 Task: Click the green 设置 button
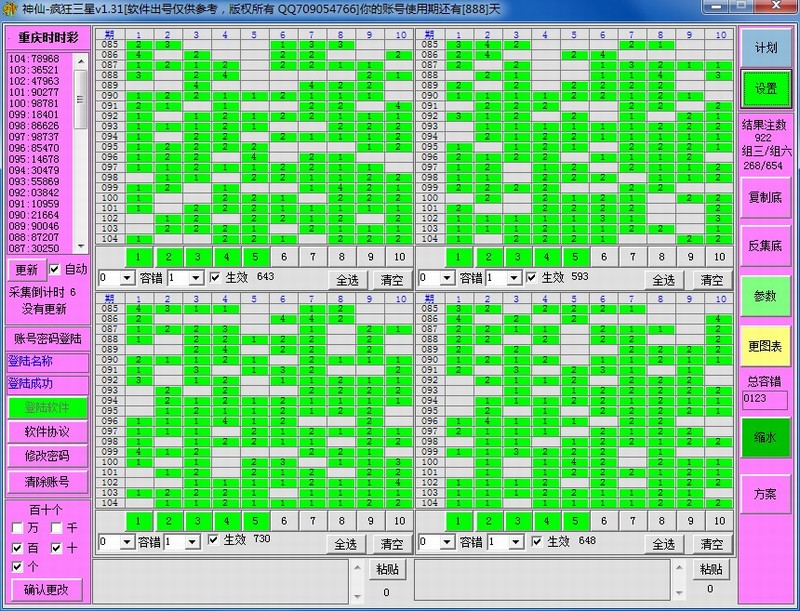click(765, 89)
